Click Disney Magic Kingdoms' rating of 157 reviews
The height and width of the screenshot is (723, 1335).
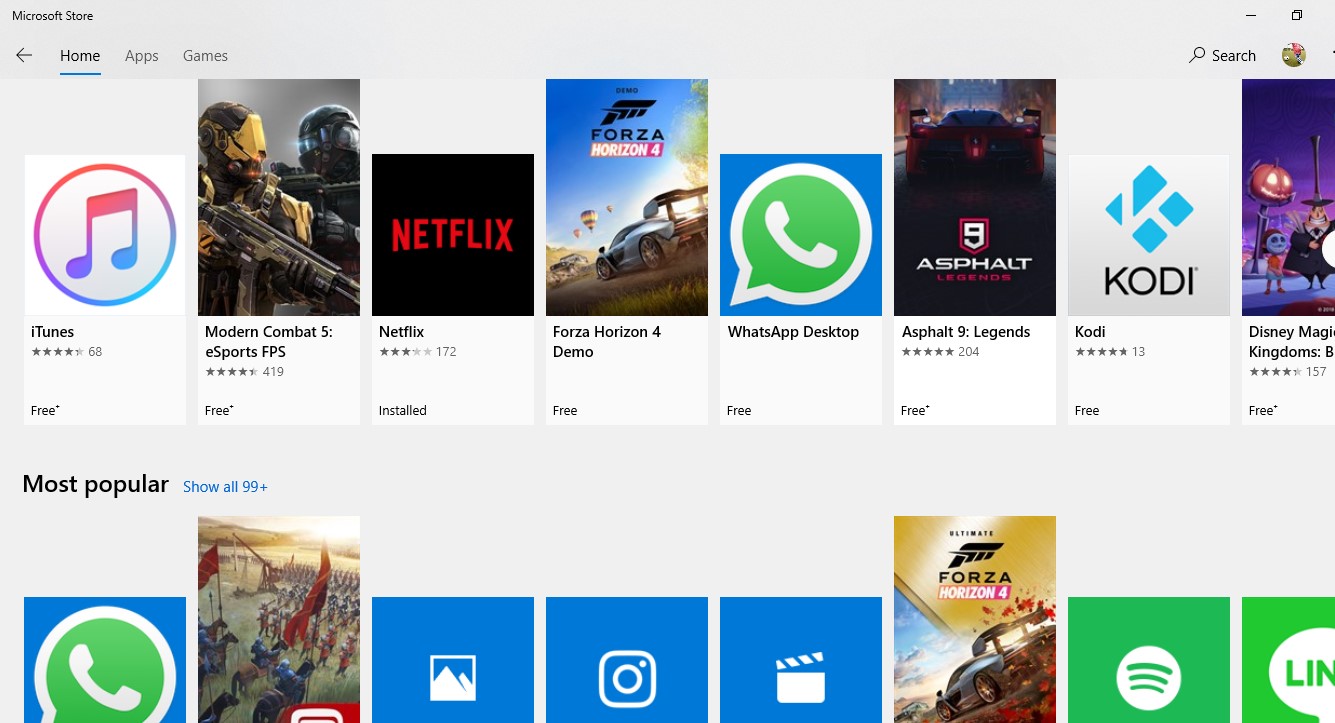(x=1288, y=372)
